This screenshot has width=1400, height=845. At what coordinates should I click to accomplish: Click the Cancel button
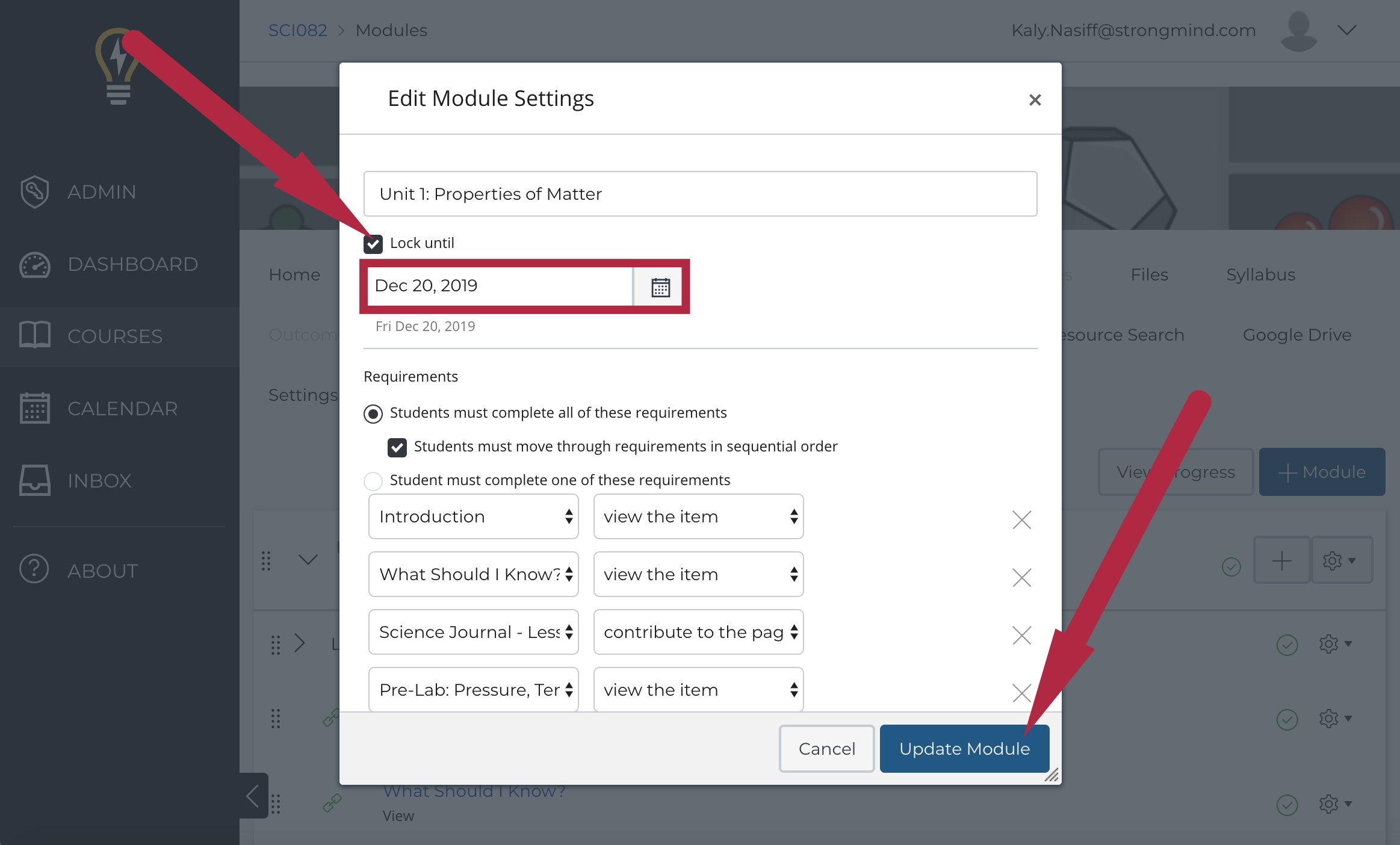(826, 748)
